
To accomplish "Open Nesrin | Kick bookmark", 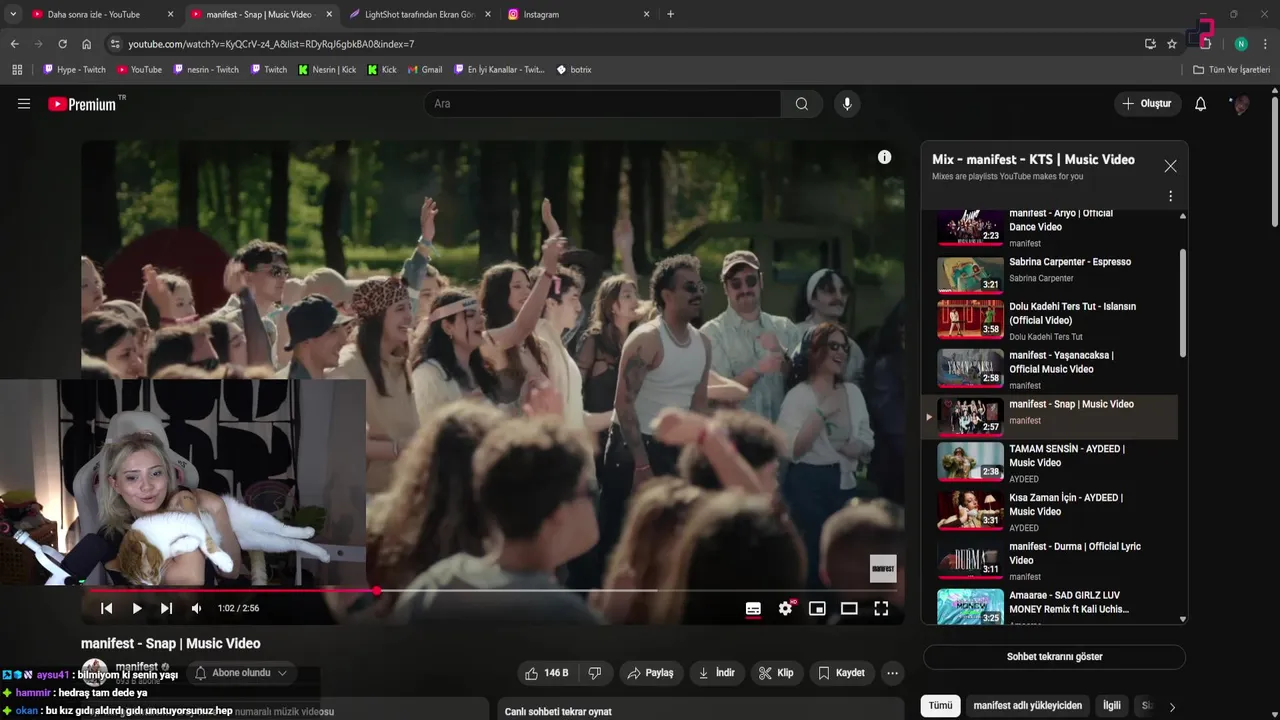I will [x=326, y=70].
